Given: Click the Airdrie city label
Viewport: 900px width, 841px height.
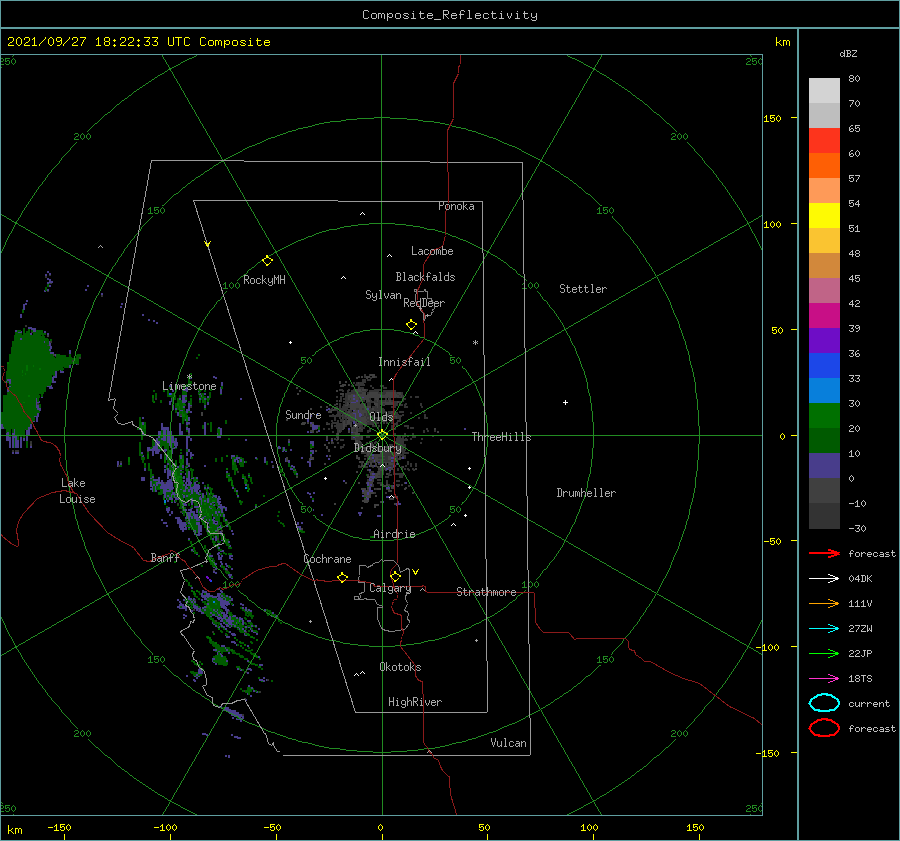Looking at the screenshot, I should (x=394, y=534).
